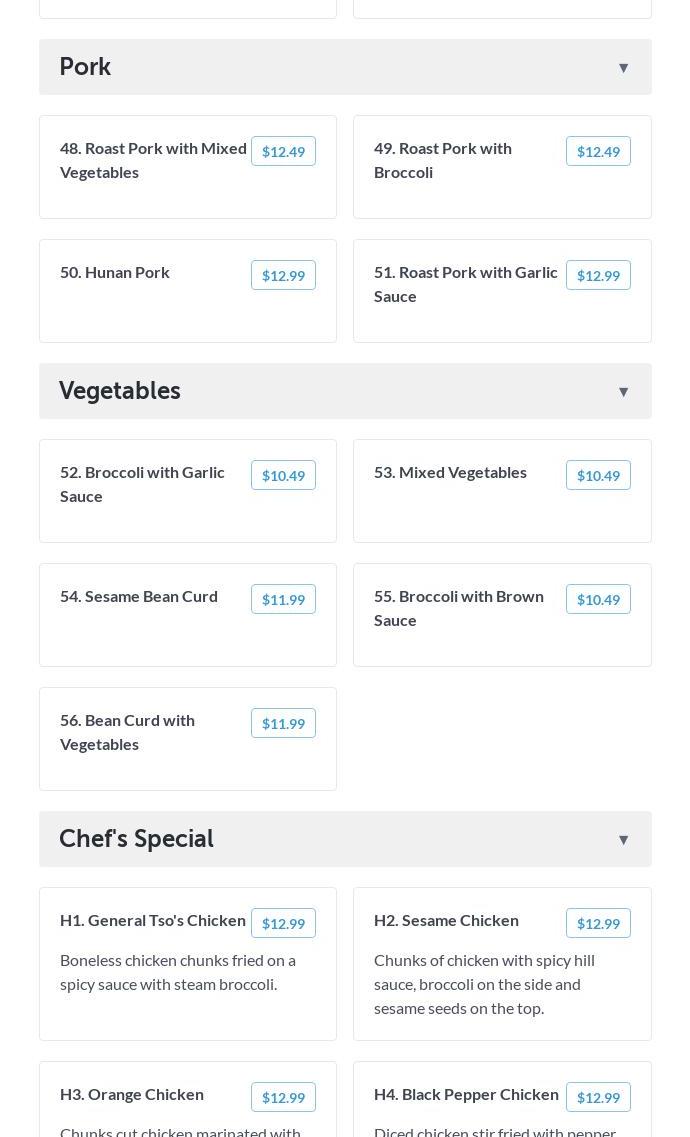Collapse the Vegetables section arrow
The image size is (690, 1137).
[x=623, y=392]
